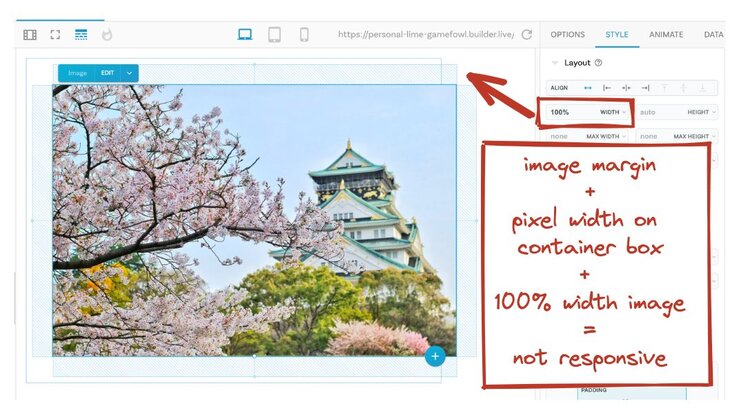Viewport: 739px width, 413px height.
Task: Click the flame heatmap icon
Action: (107, 34)
